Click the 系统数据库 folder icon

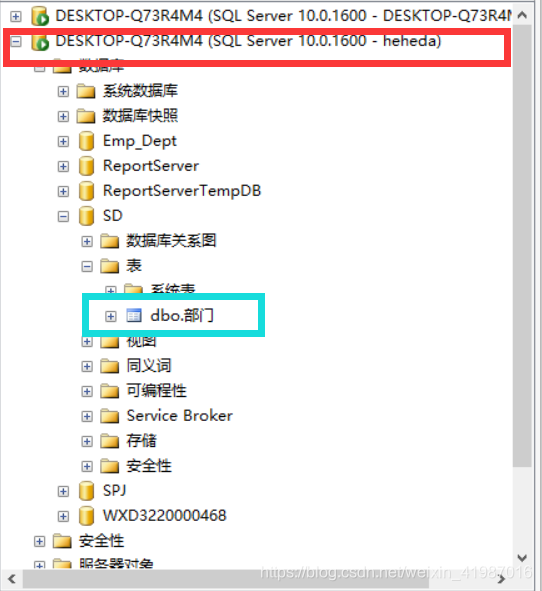click(86, 91)
